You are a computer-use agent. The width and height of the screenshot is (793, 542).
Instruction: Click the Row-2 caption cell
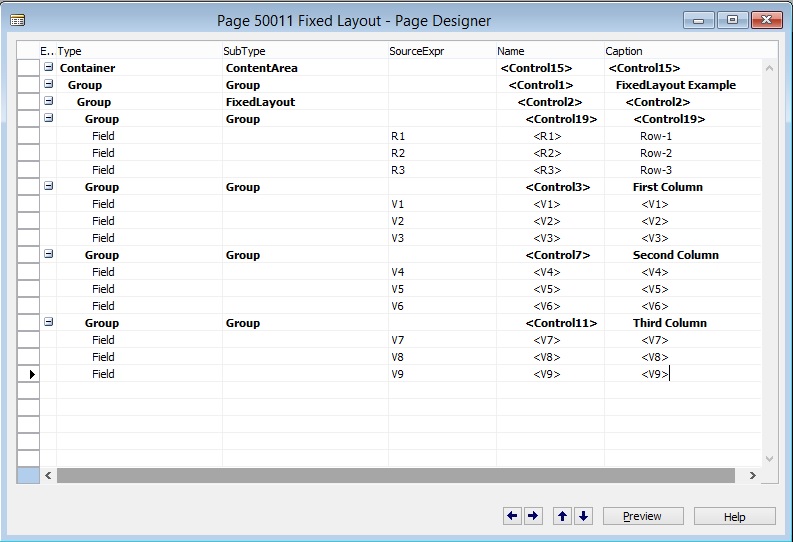click(x=683, y=153)
